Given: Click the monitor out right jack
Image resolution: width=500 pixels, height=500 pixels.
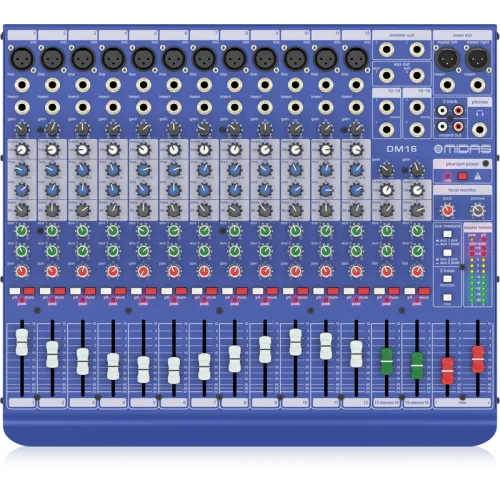Looking at the screenshot, I should pyautogui.click(x=417, y=50).
